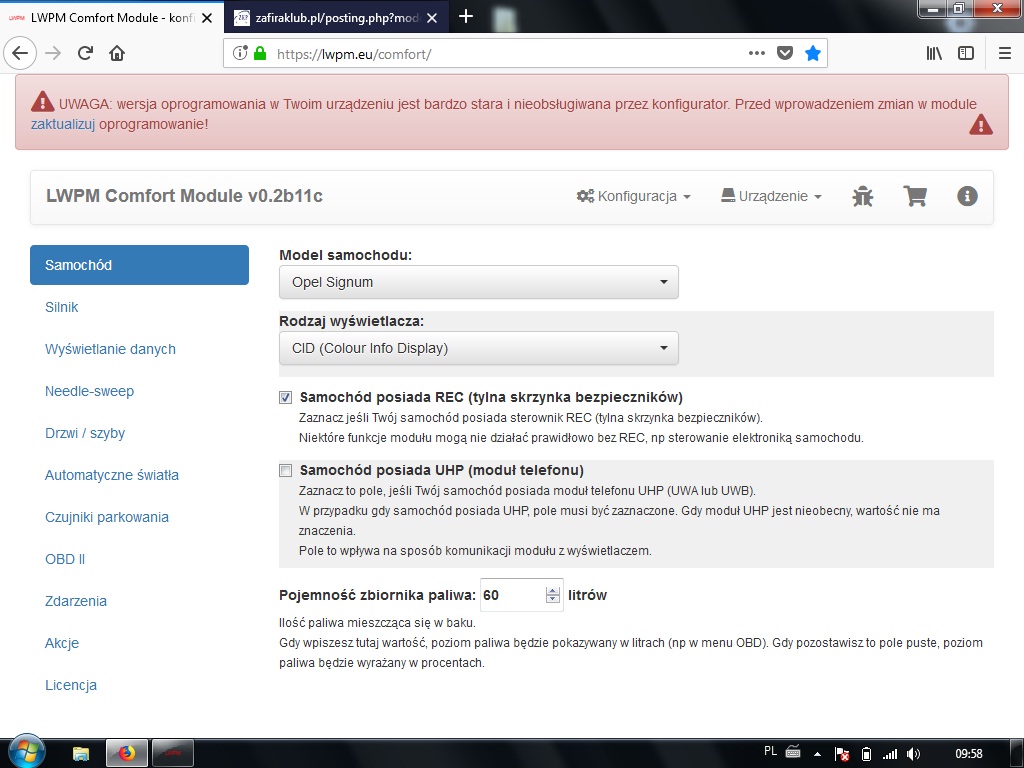Open the Licencja sidebar link

pyautogui.click(x=71, y=685)
